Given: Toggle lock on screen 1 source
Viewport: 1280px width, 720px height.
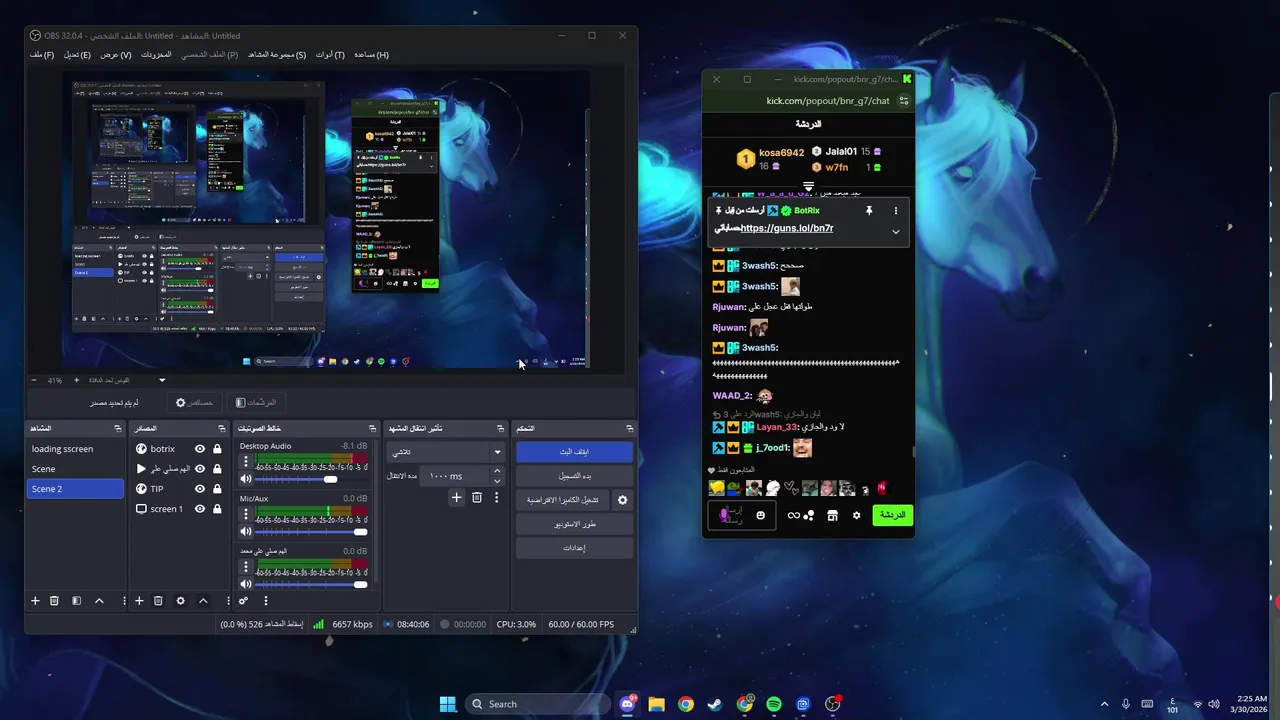Looking at the screenshot, I should coord(217,509).
